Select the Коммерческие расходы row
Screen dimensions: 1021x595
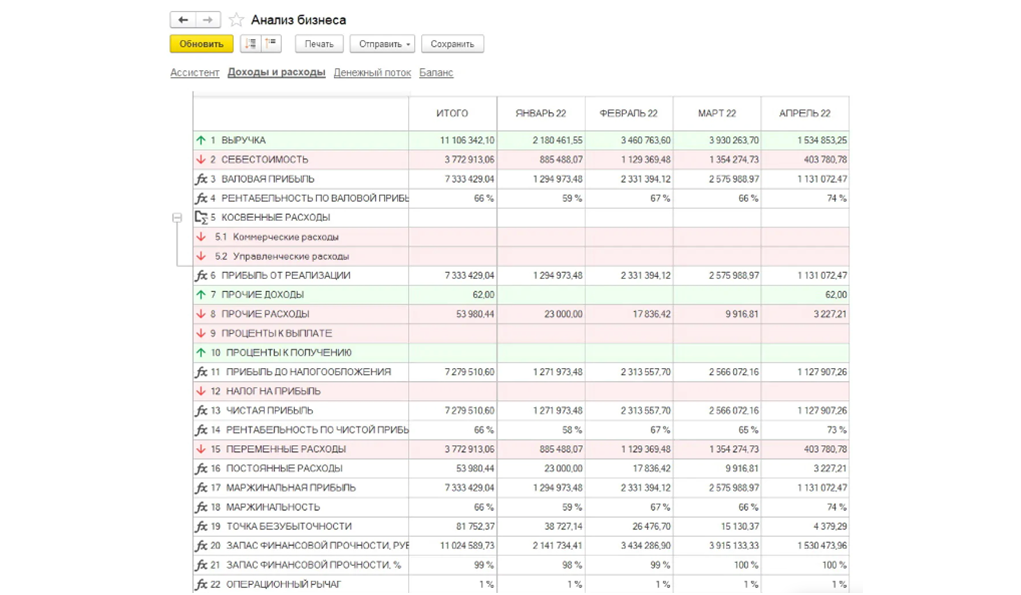pyautogui.click(x=521, y=237)
